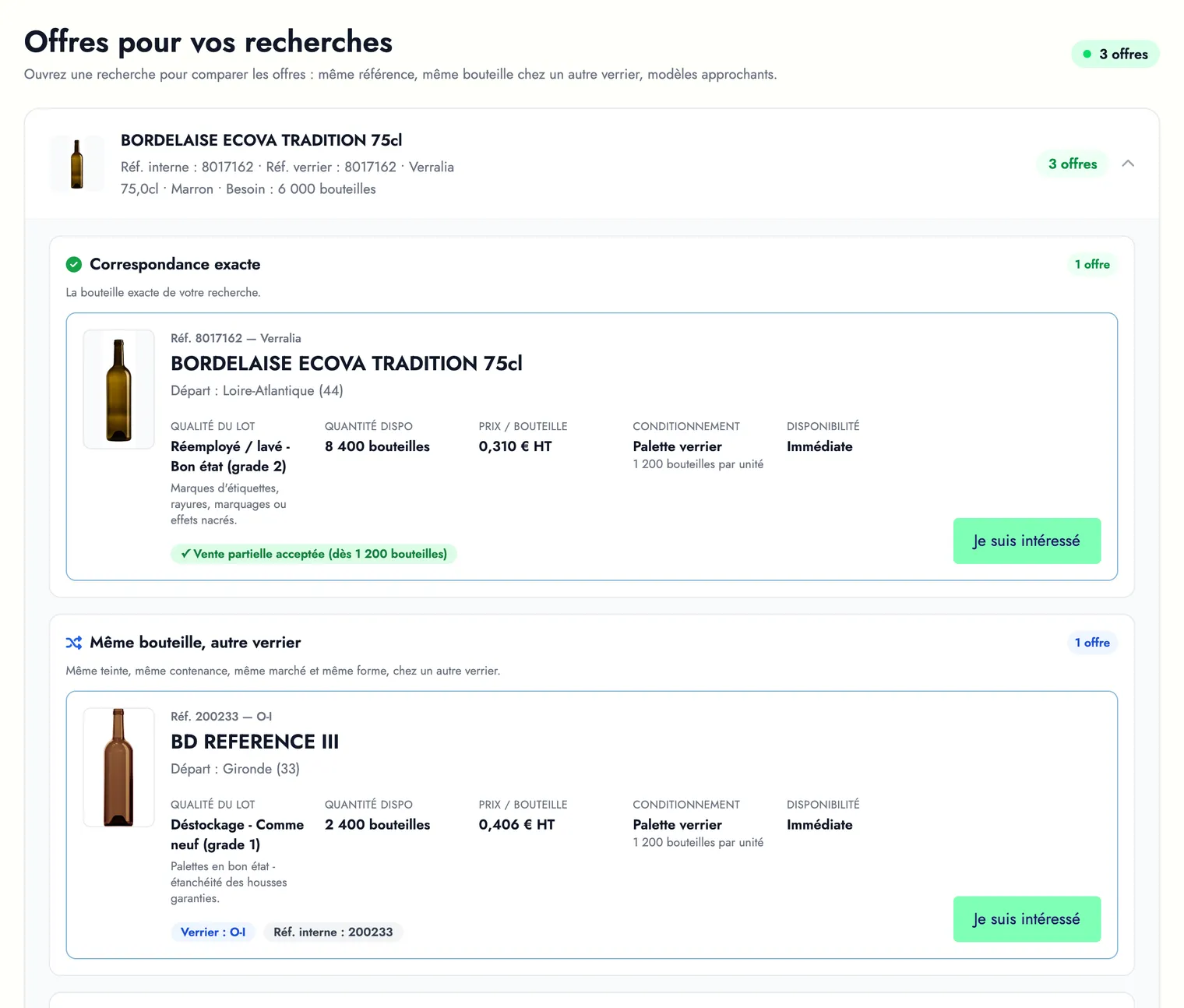Open the small bottle thumbnail in search header
This screenshot has width=1184, height=1008.
click(x=77, y=164)
